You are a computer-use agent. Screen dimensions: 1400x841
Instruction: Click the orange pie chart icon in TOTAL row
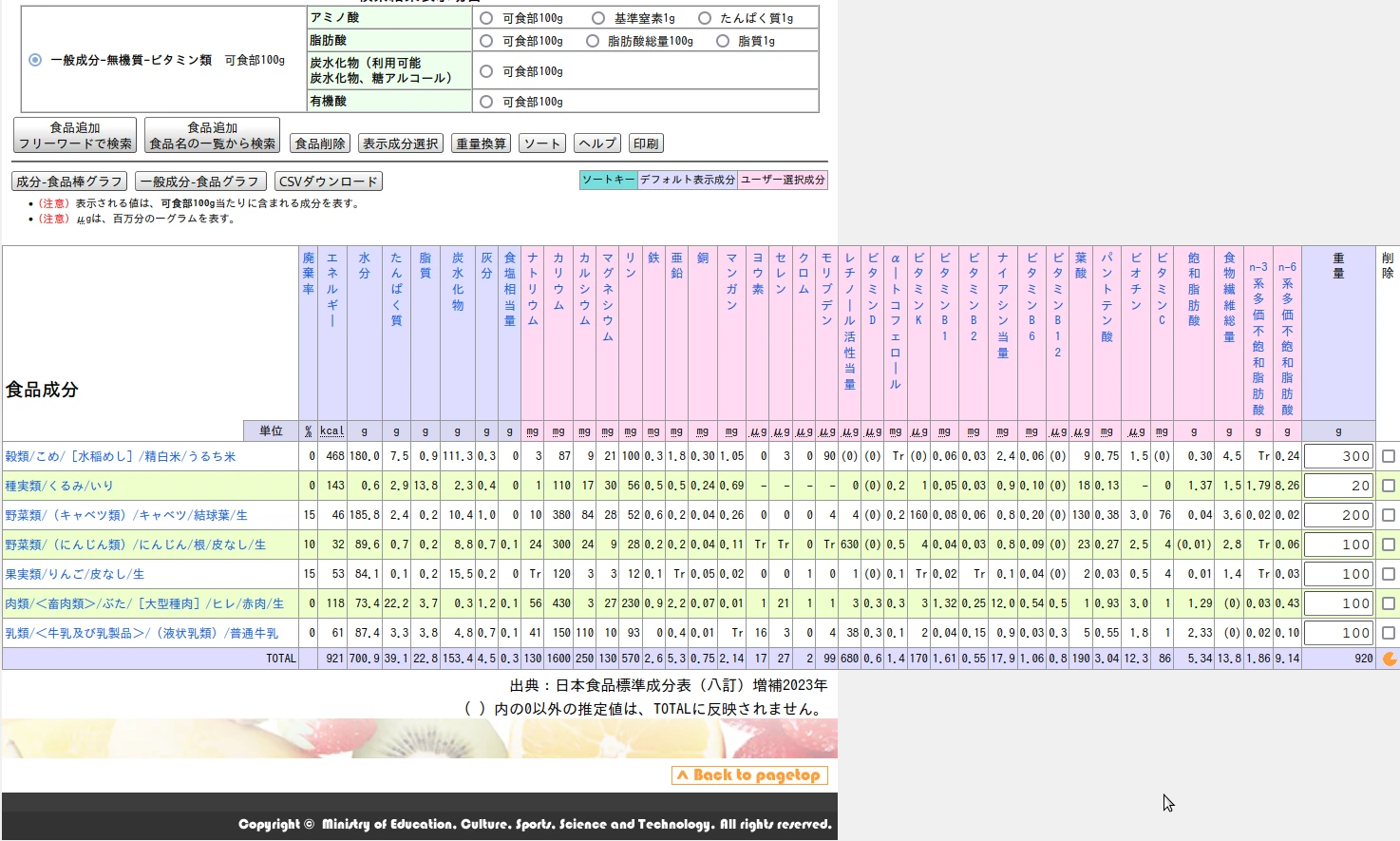1390,658
